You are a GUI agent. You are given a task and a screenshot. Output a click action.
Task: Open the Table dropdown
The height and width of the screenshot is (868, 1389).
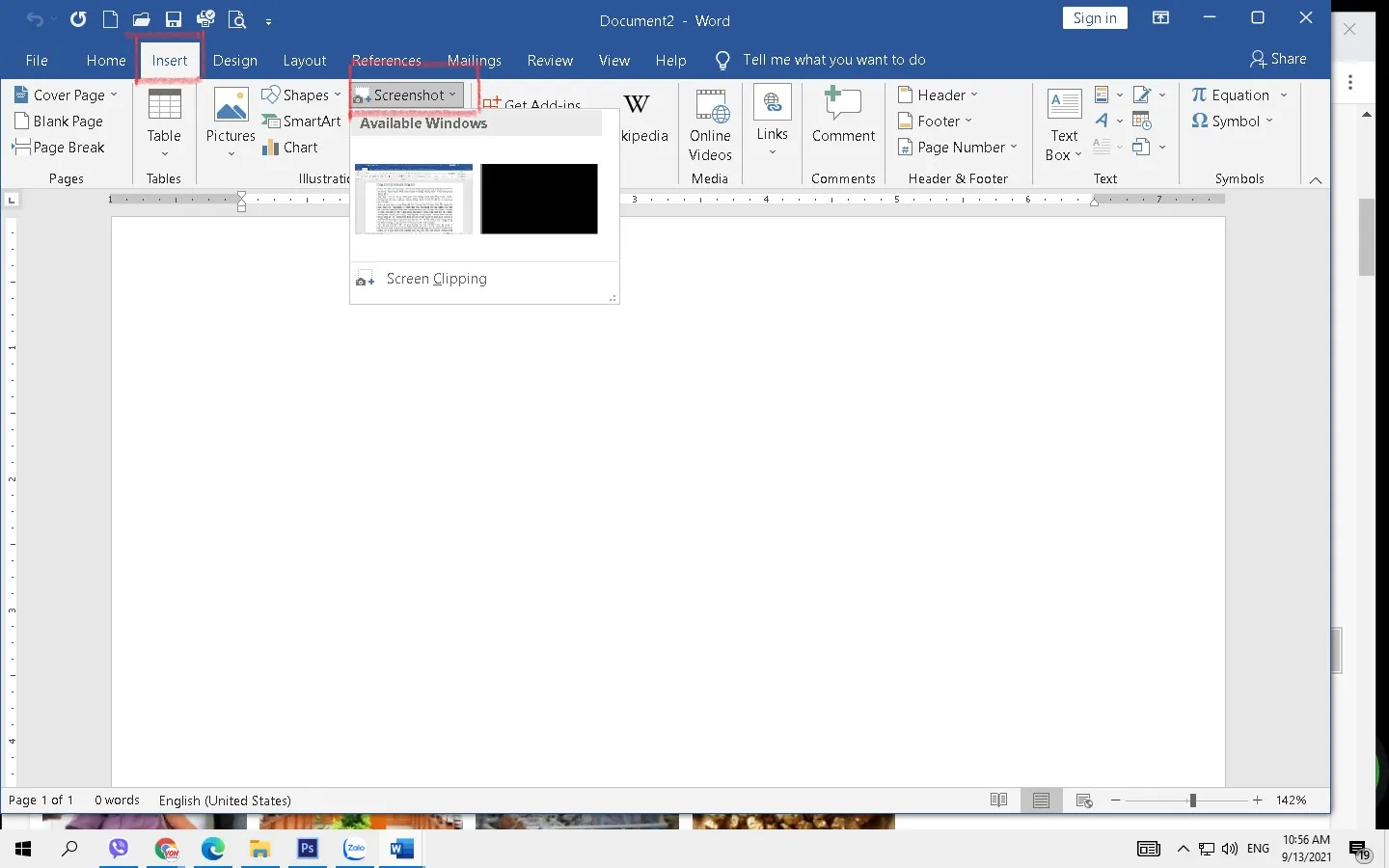coord(164,123)
